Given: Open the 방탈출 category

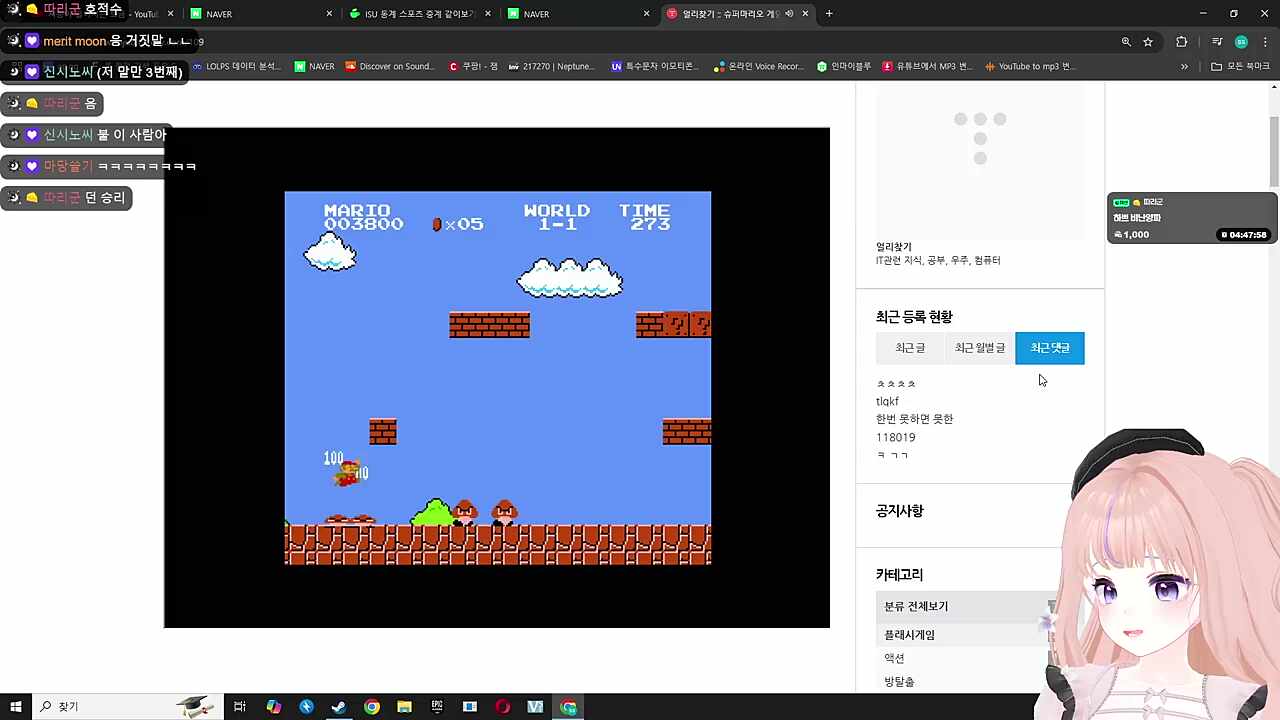Looking at the screenshot, I should point(899,681).
